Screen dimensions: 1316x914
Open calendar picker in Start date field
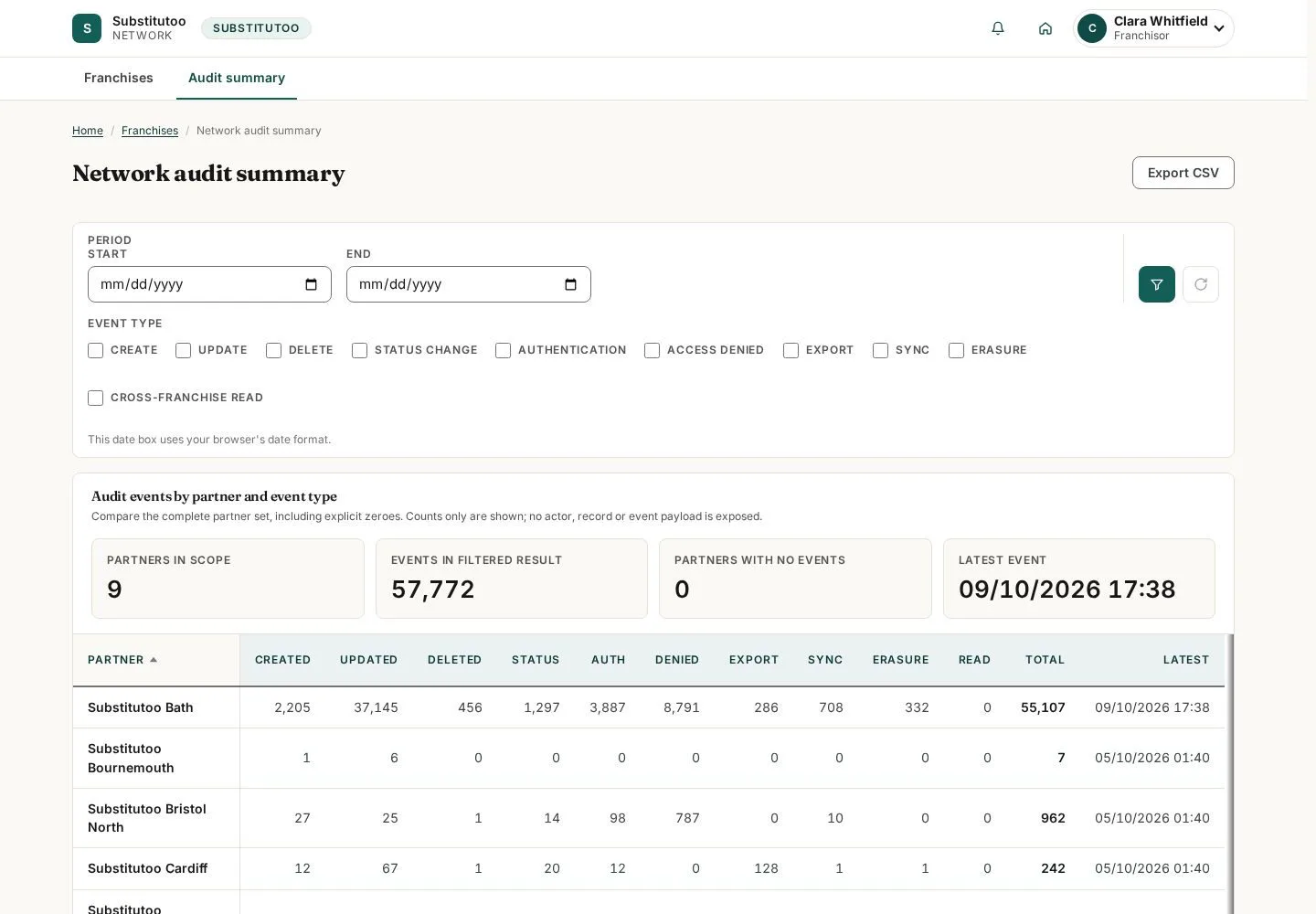coord(311,284)
